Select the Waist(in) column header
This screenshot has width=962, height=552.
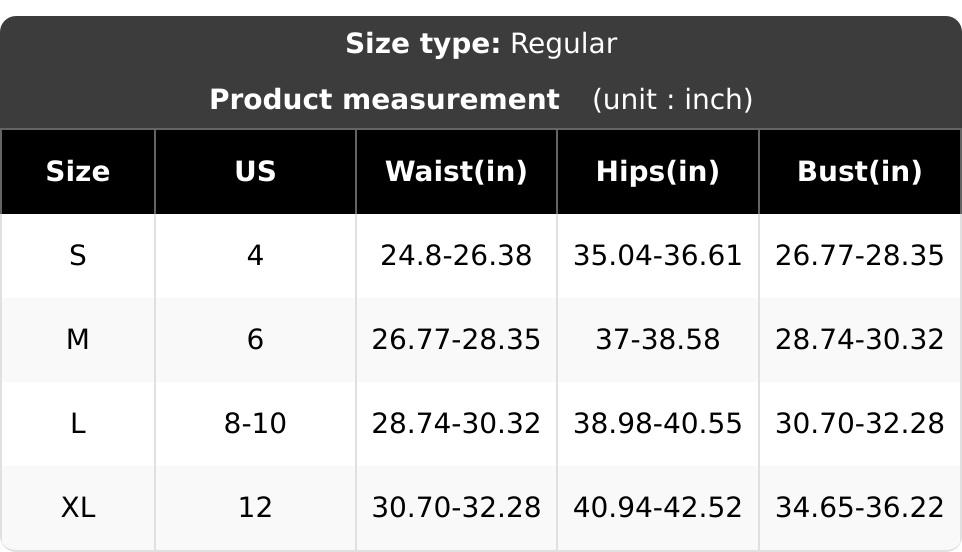(x=456, y=172)
